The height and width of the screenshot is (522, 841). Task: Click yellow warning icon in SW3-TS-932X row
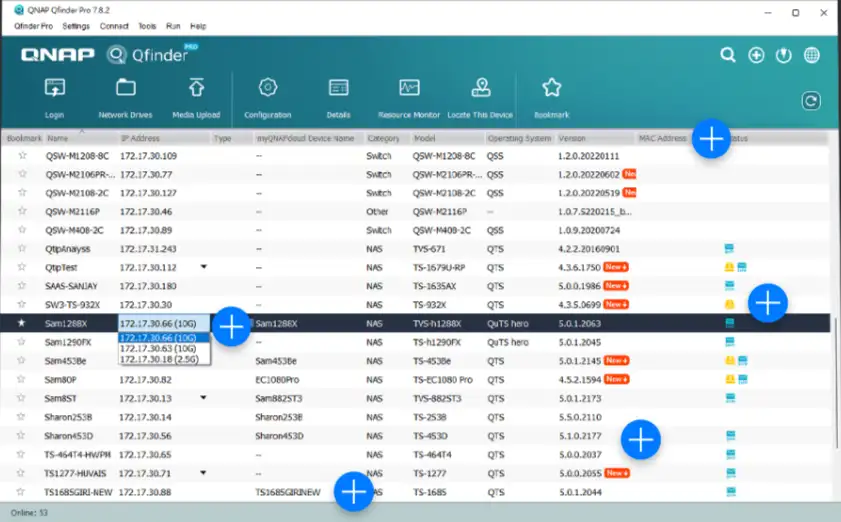pyautogui.click(x=729, y=304)
